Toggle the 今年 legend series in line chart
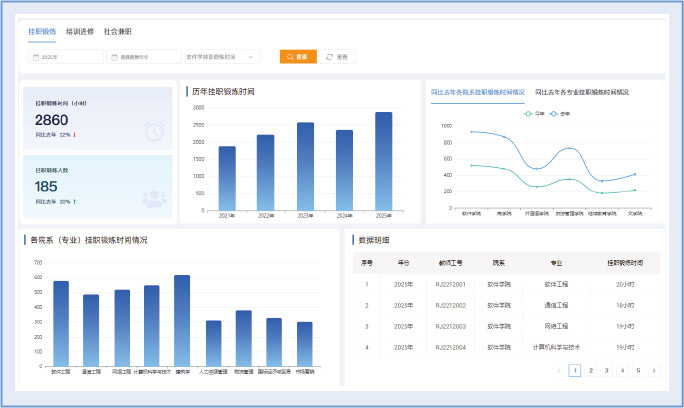The height and width of the screenshot is (408, 684). (x=535, y=113)
